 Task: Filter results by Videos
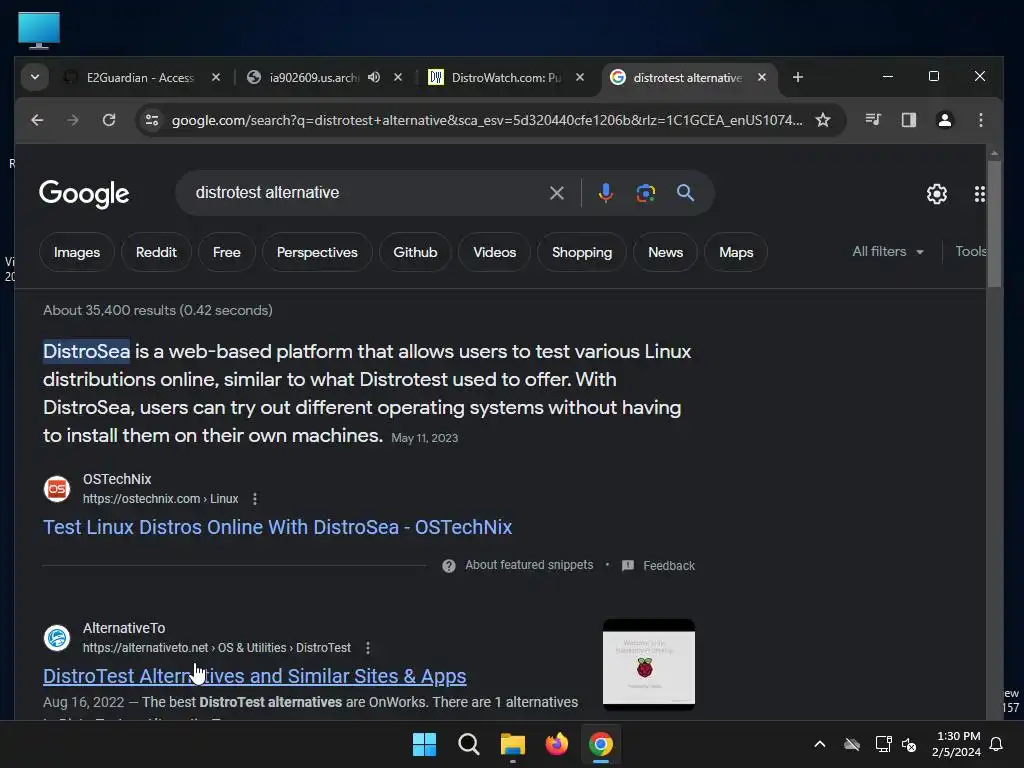click(x=494, y=252)
